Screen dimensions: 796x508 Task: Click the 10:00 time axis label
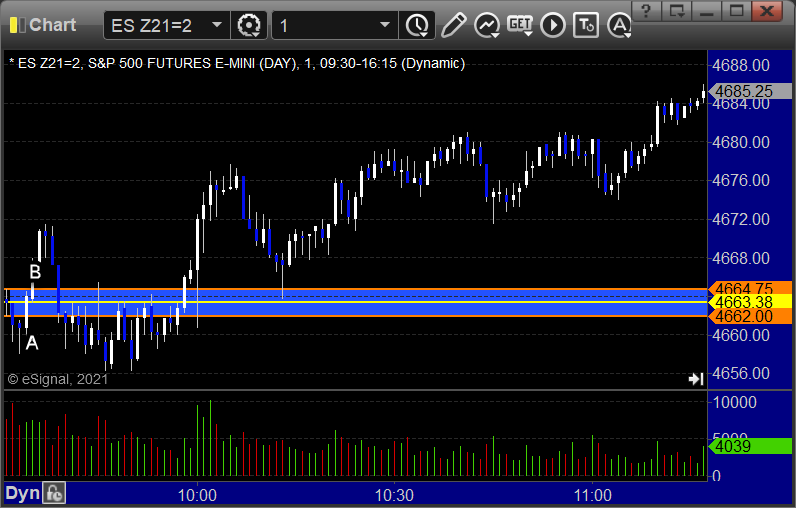click(197, 495)
